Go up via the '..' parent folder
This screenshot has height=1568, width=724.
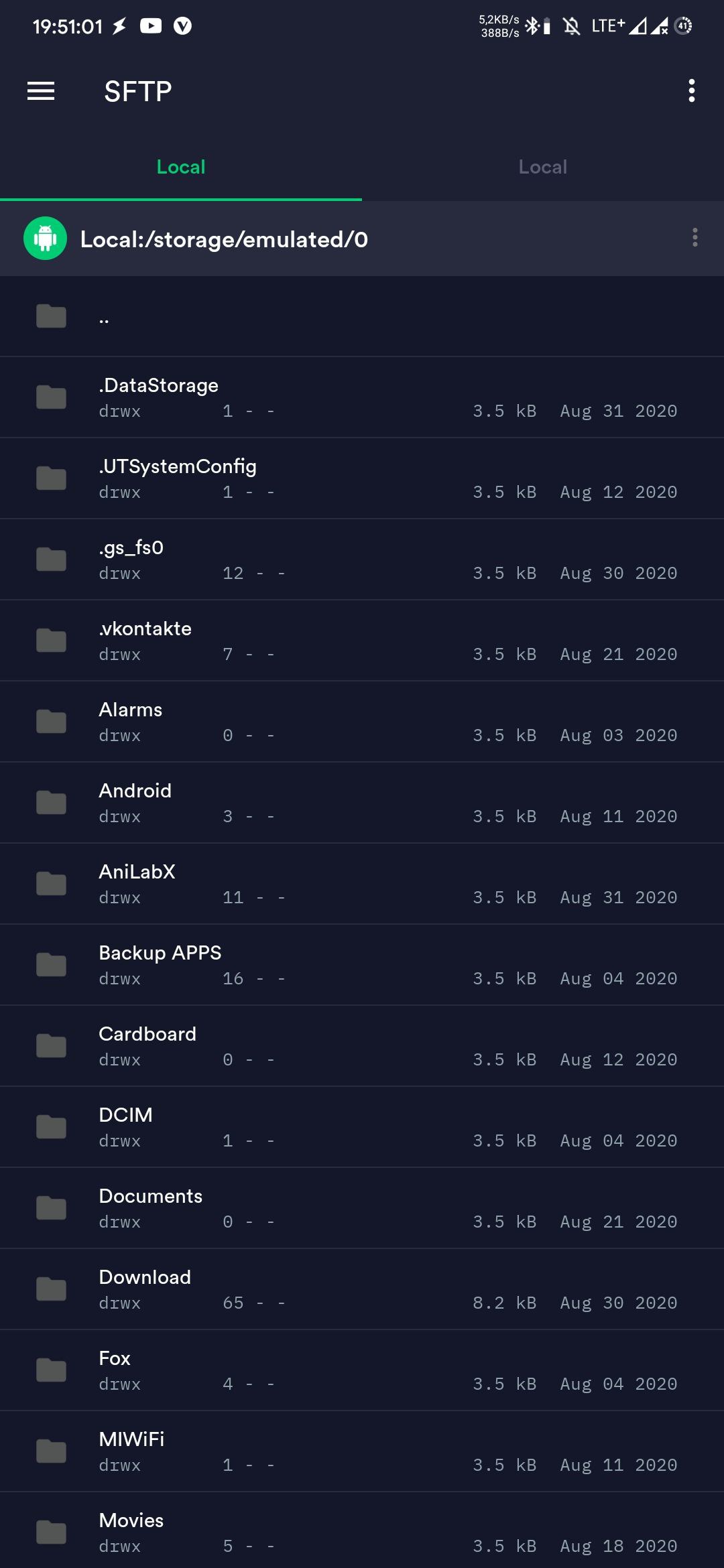362,316
